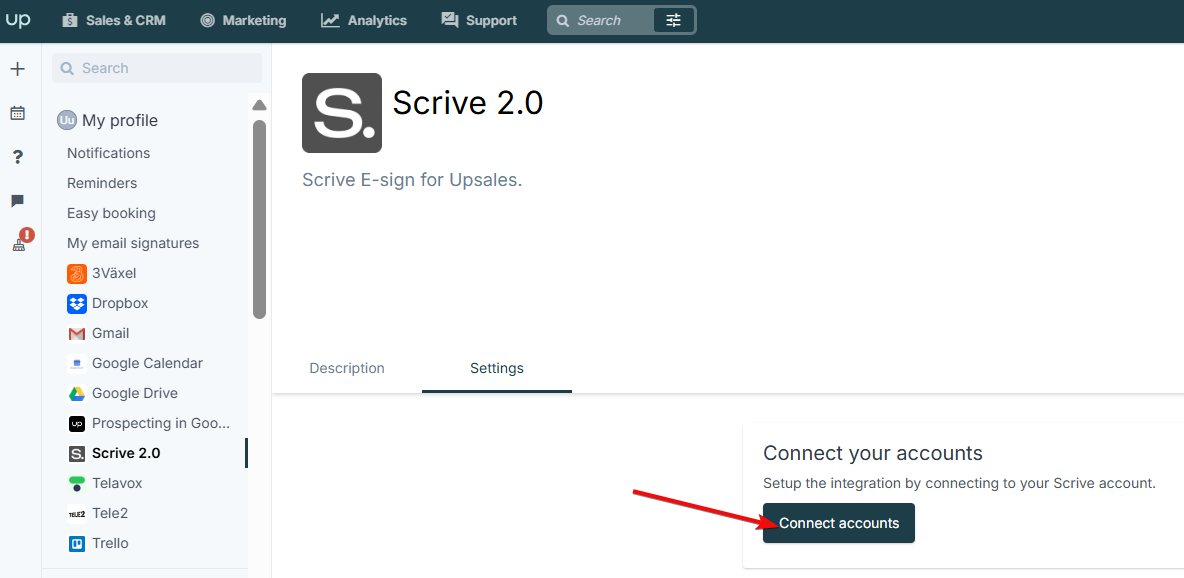Click the Scrive 2.0 page heading
This screenshot has width=1184, height=578.
467,104
